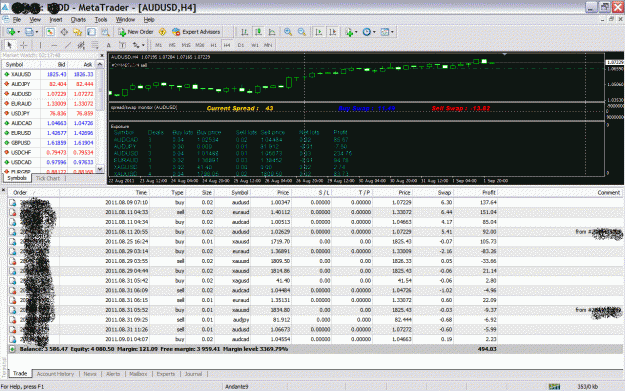Select the trendline drawing tool
625x391 pixels.
[x=68, y=45]
